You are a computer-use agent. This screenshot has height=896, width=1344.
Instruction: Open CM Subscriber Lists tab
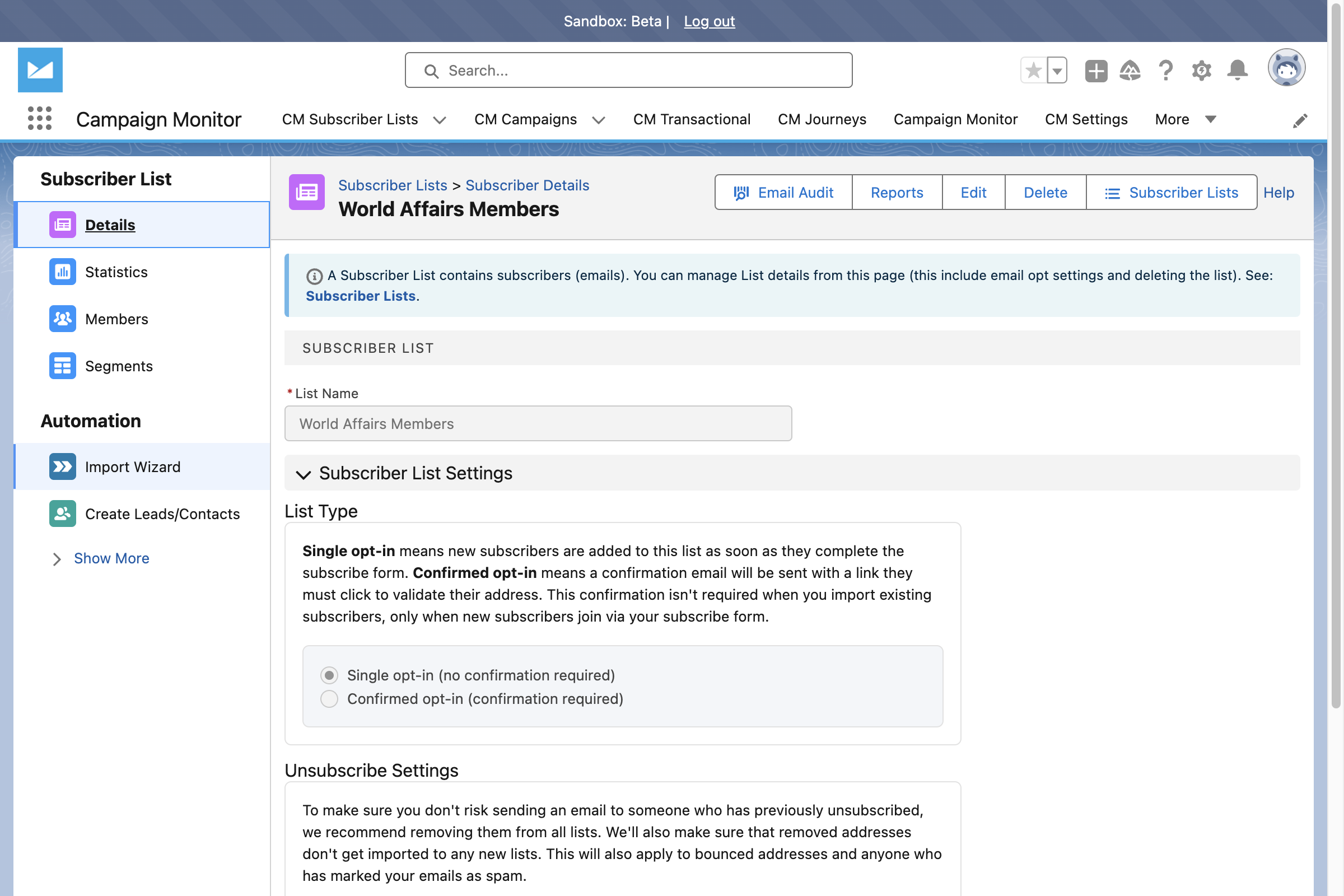(349, 119)
